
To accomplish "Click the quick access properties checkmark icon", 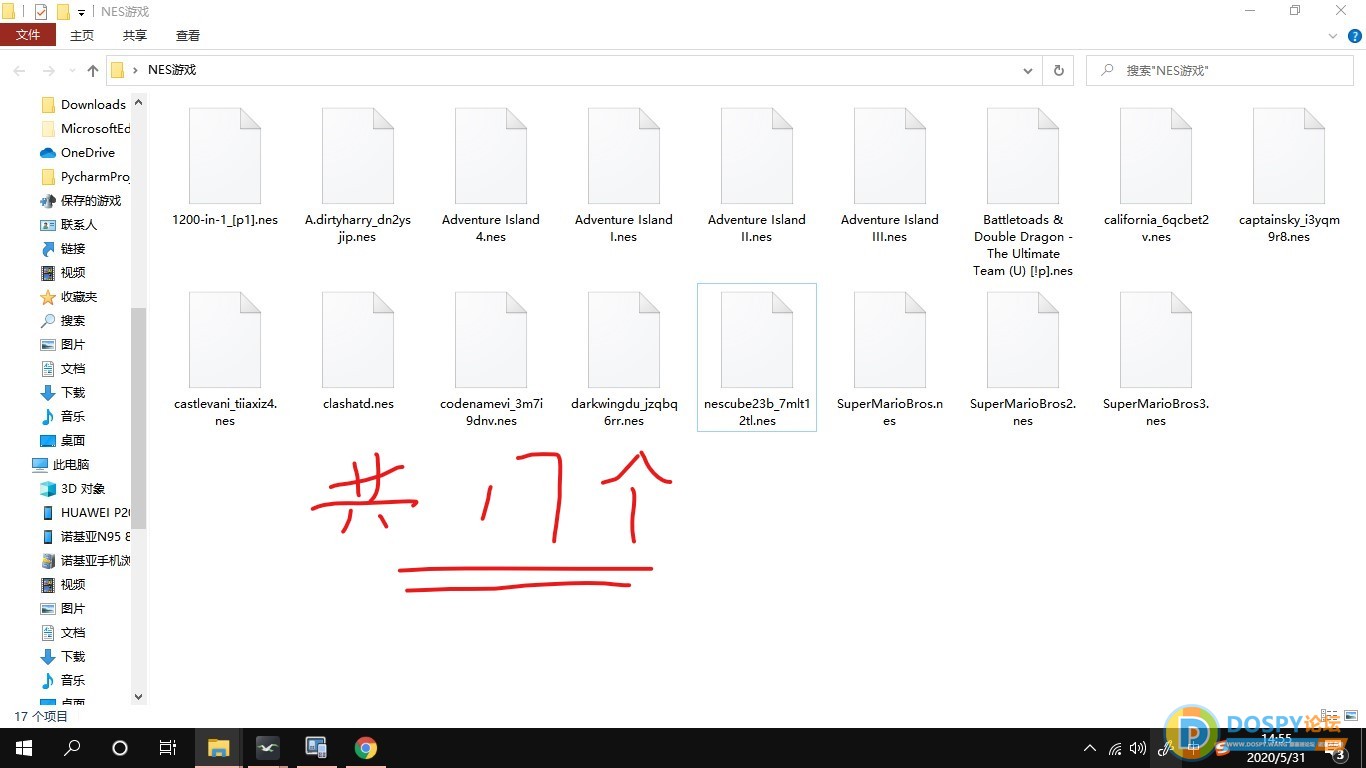I will [x=41, y=12].
